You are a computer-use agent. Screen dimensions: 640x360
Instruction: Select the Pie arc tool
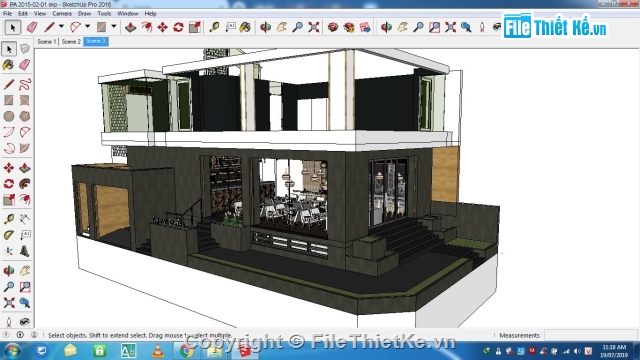click(x=24, y=148)
